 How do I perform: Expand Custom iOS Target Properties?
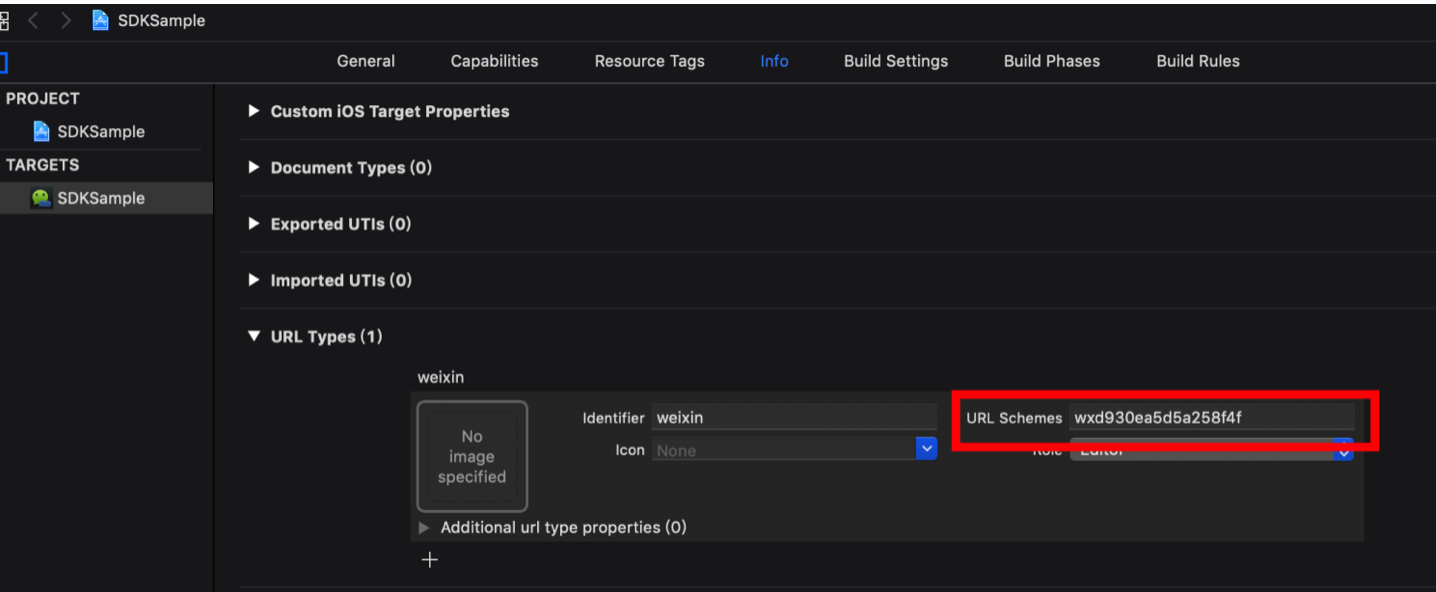pos(254,111)
